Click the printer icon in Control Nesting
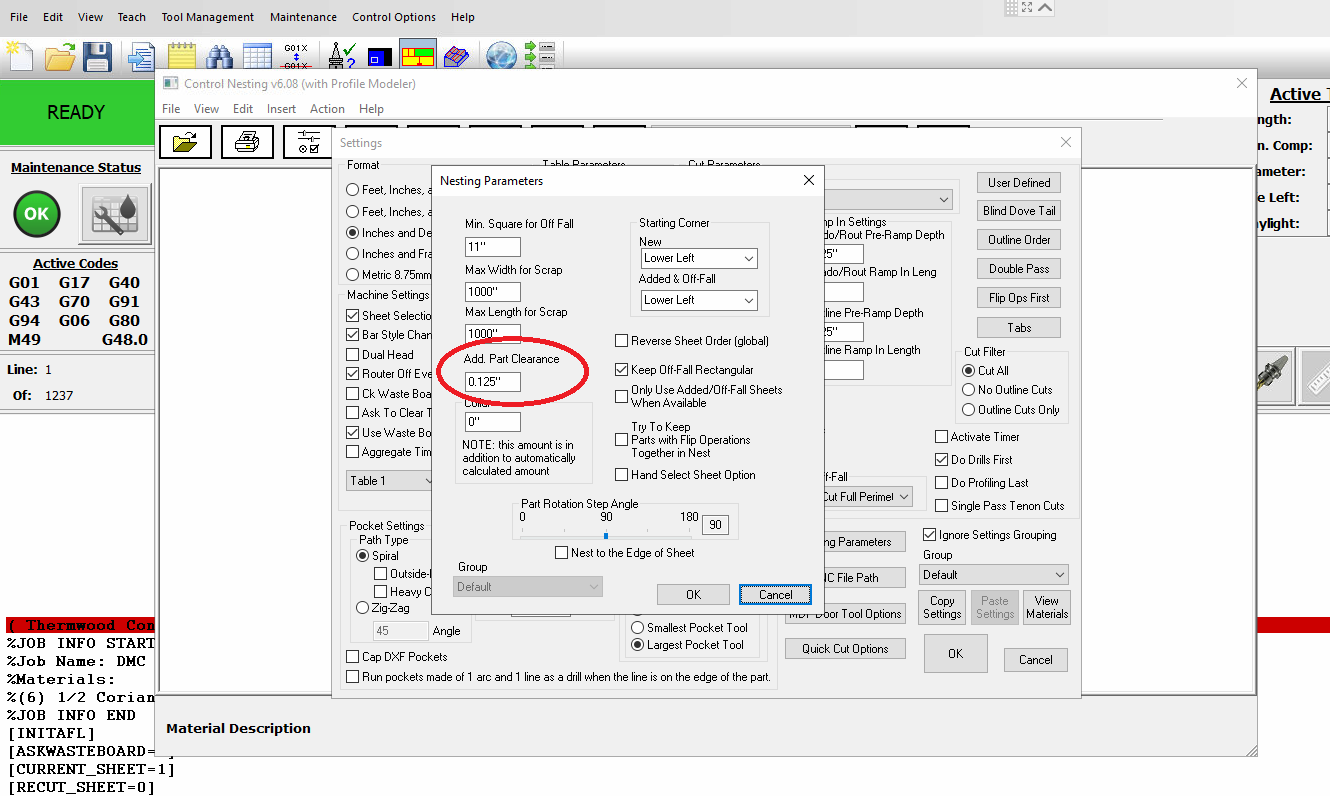 click(247, 142)
